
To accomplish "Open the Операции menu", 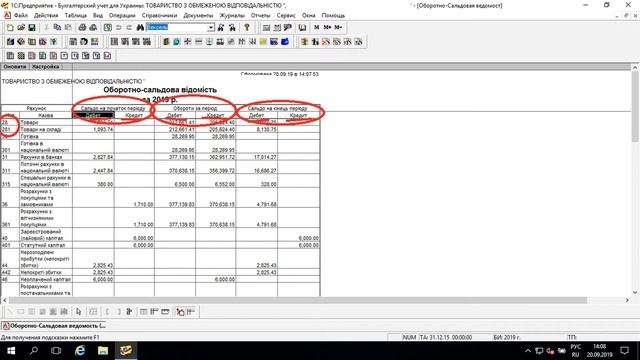I will (x=122, y=16).
